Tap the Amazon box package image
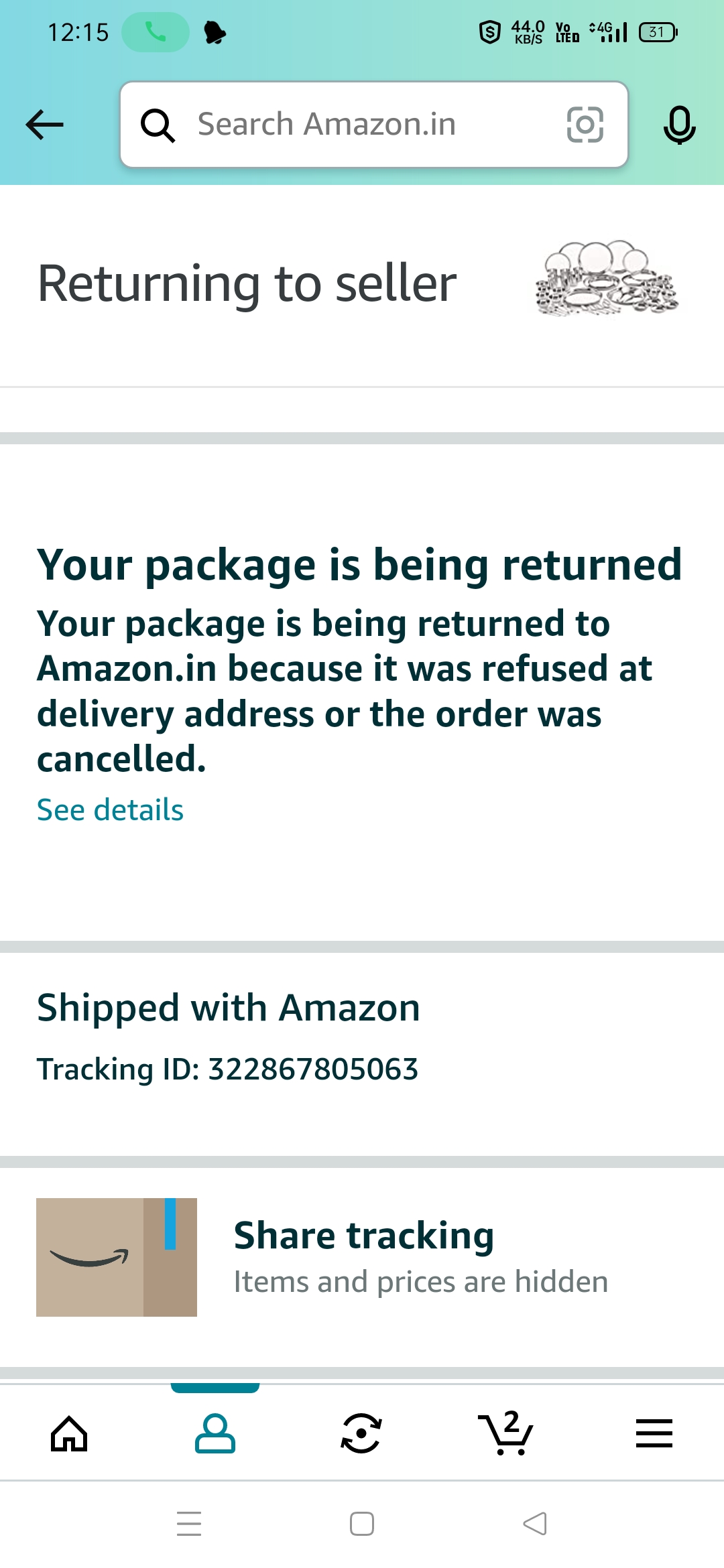This screenshot has width=724, height=1568. click(117, 1257)
